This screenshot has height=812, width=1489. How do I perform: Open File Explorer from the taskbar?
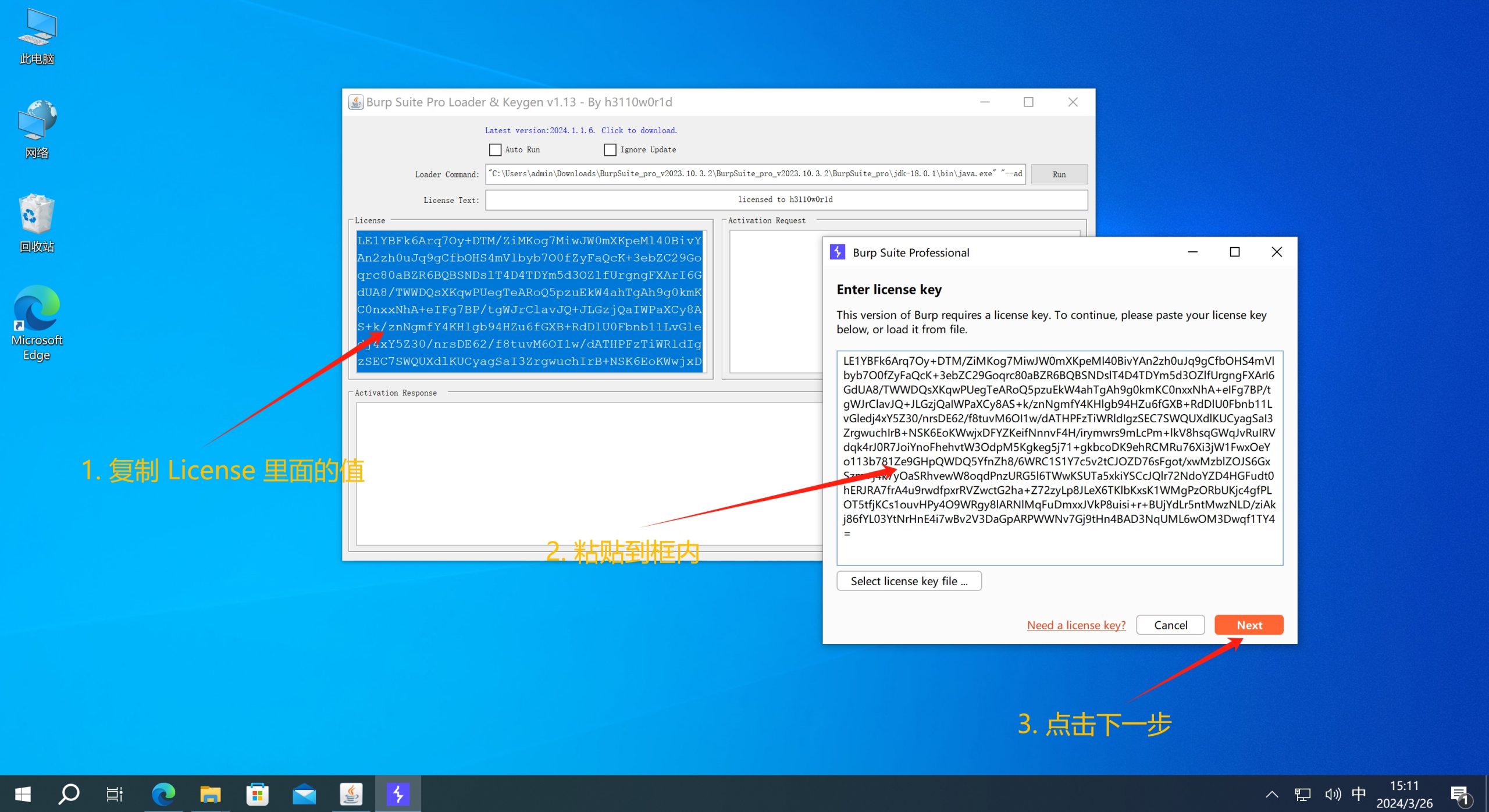[210, 794]
